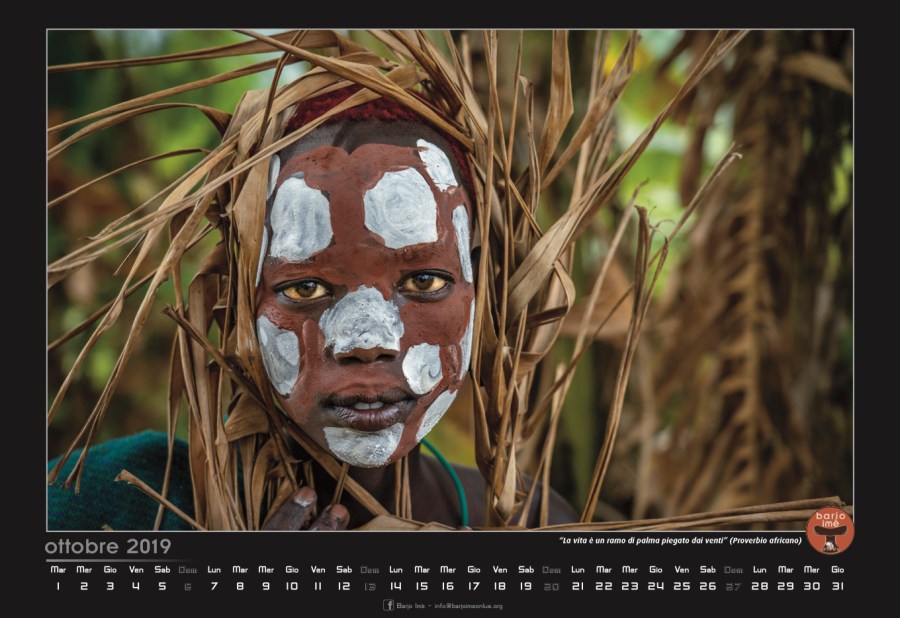Open the info@barjoimeonlus.org email link

[468, 606]
